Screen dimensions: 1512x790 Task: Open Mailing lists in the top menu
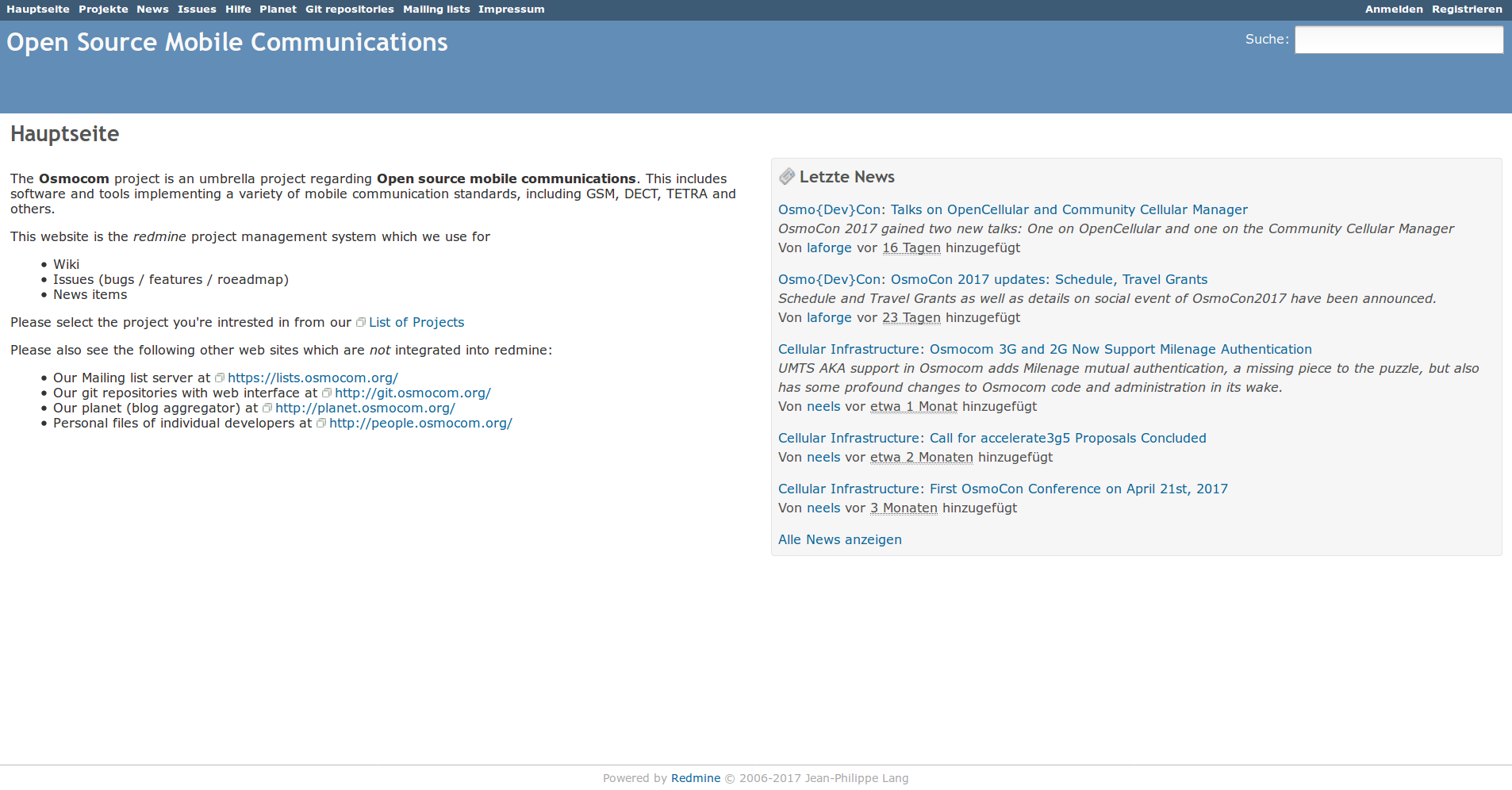tap(436, 10)
